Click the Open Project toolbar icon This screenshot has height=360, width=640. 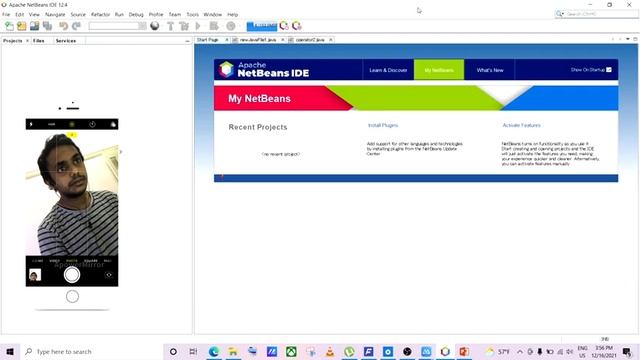pos(35,26)
